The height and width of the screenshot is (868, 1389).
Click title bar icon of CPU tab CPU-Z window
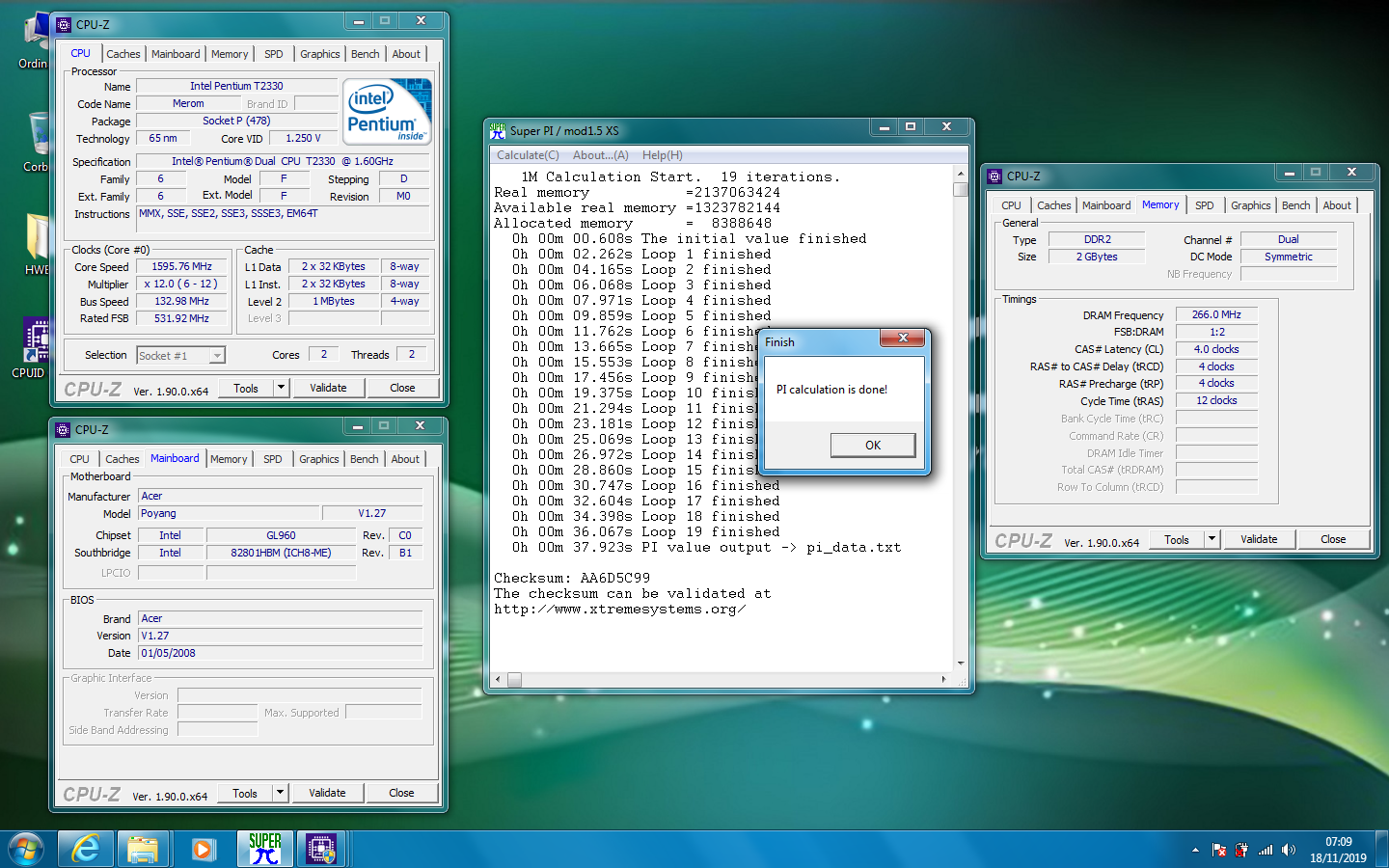coord(64,24)
